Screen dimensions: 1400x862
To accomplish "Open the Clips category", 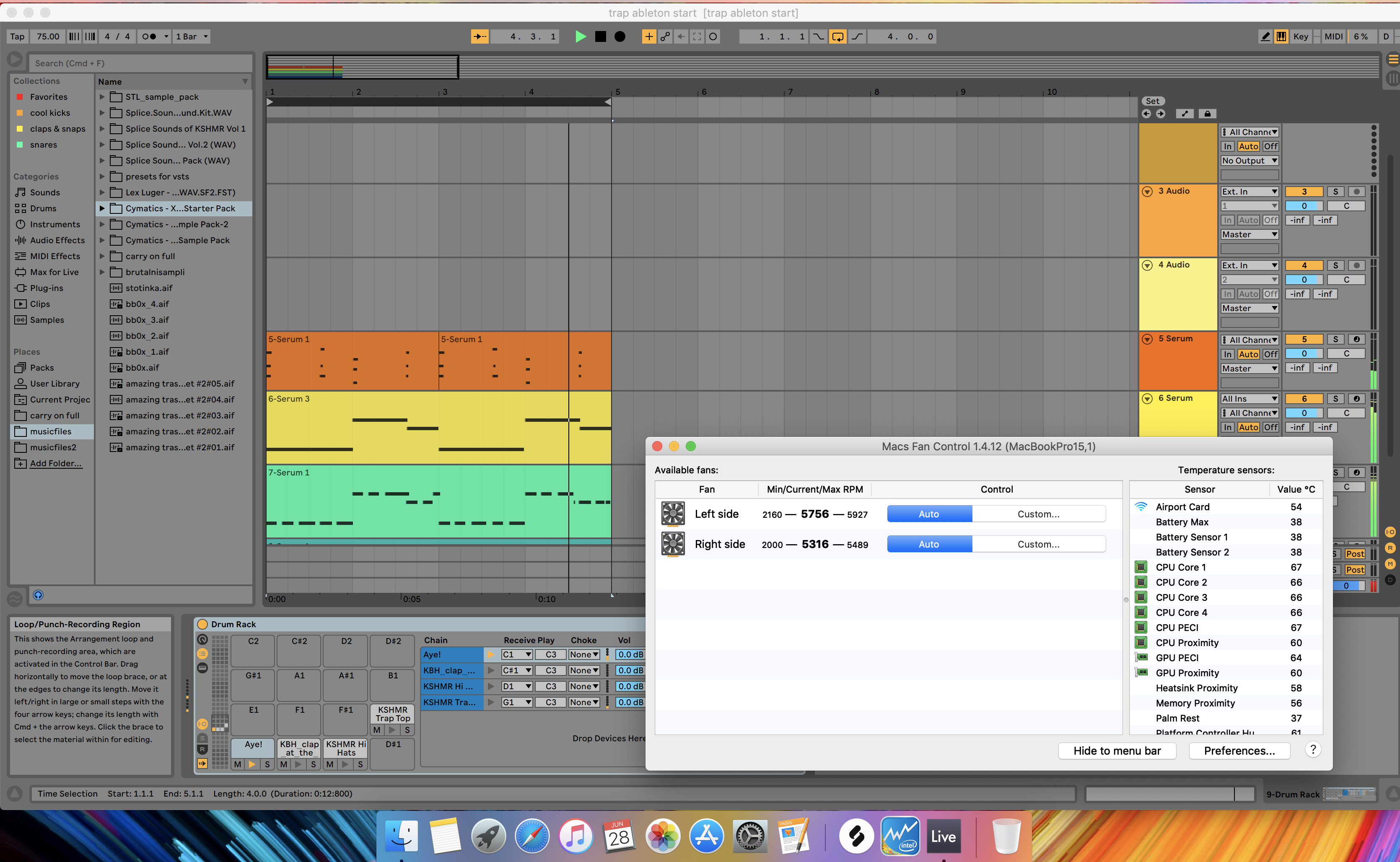I will 40,304.
